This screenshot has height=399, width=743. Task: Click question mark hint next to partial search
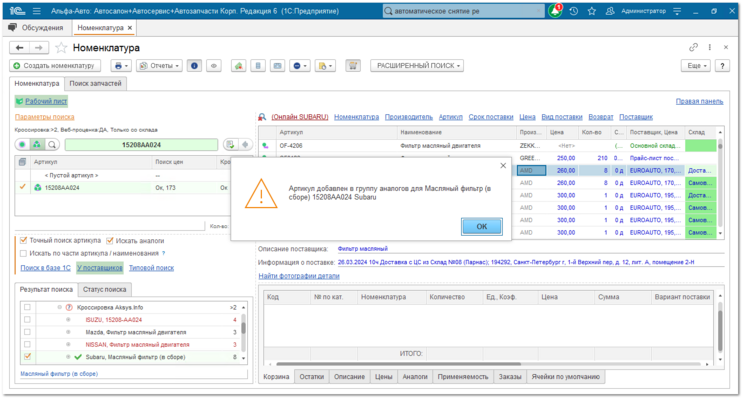click(x=164, y=254)
